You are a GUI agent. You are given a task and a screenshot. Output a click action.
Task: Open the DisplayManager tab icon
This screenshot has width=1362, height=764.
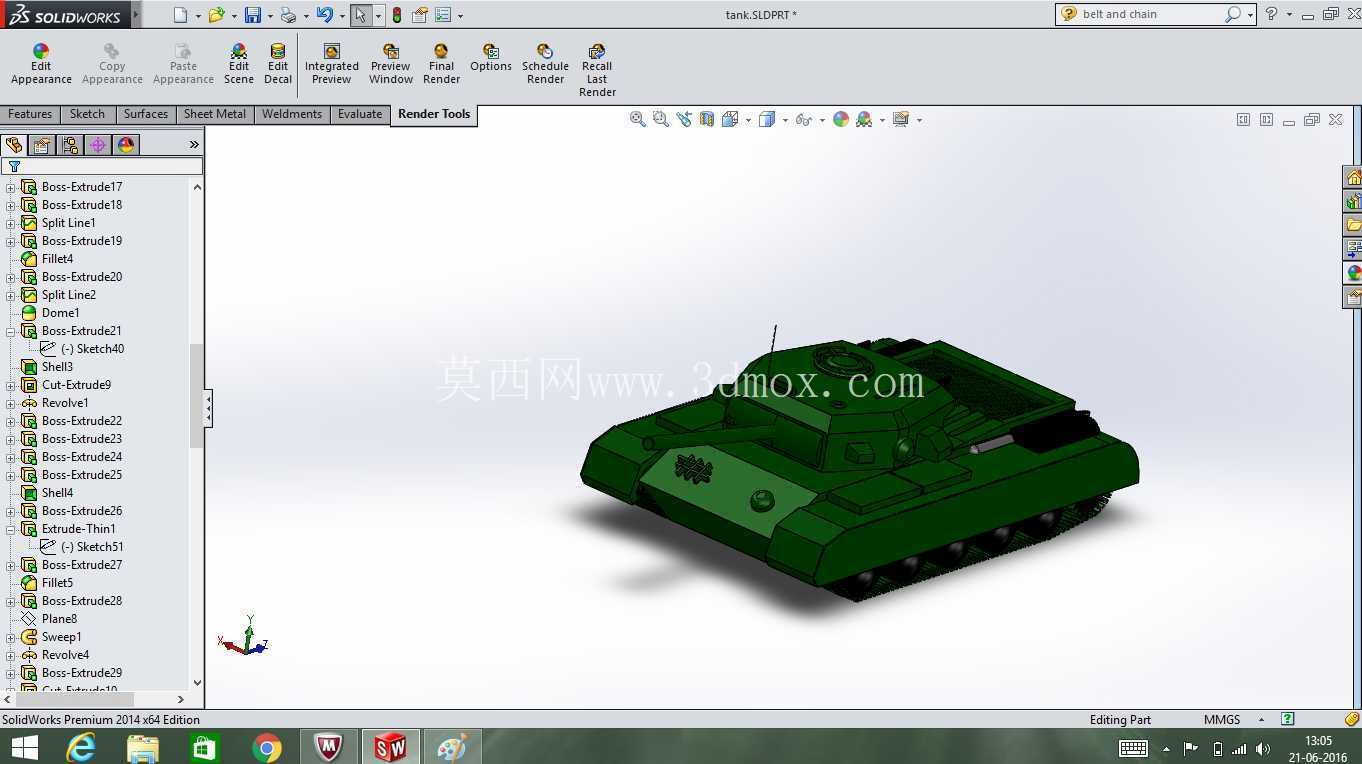pos(126,145)
